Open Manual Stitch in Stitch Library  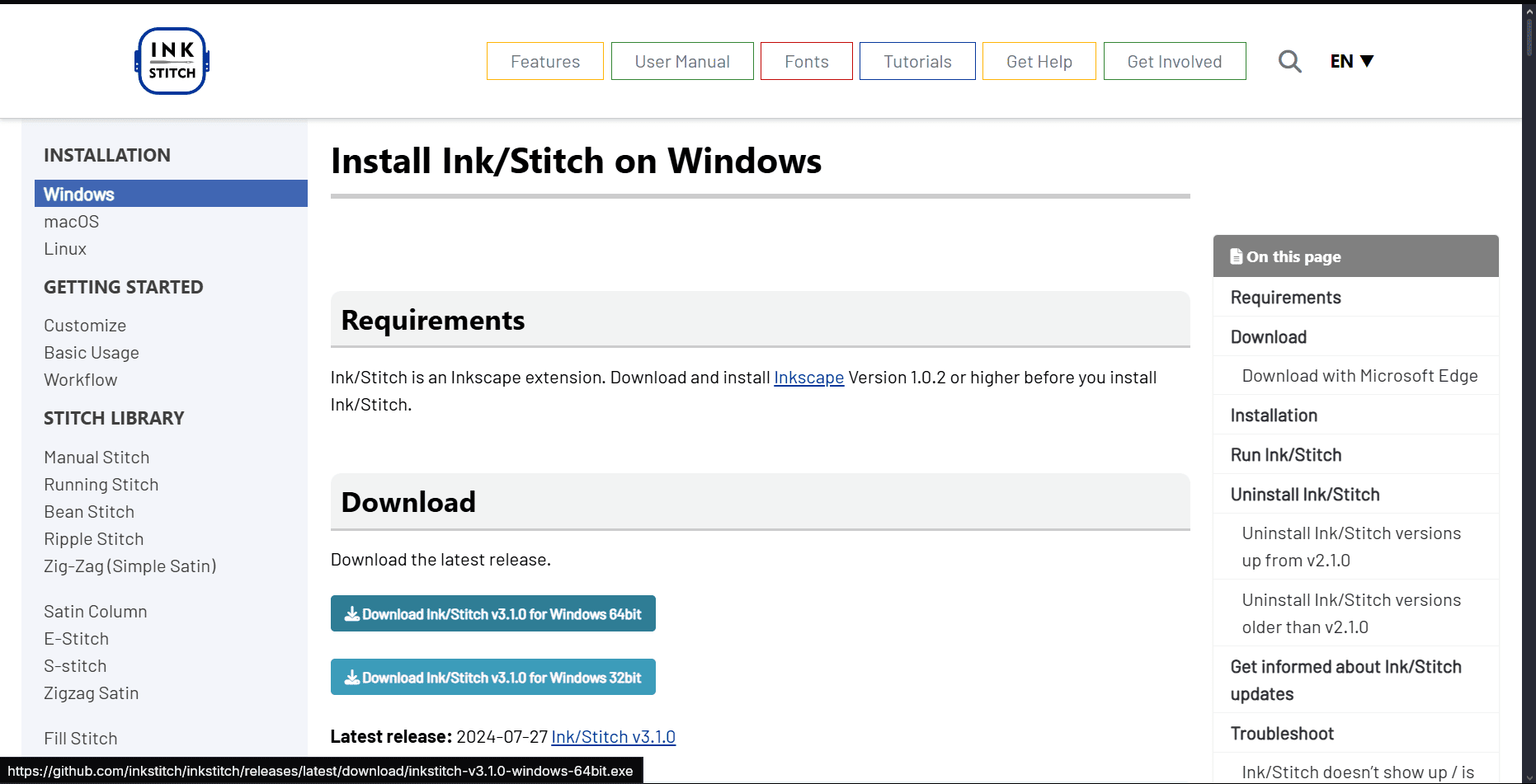(x=97, y=458)
